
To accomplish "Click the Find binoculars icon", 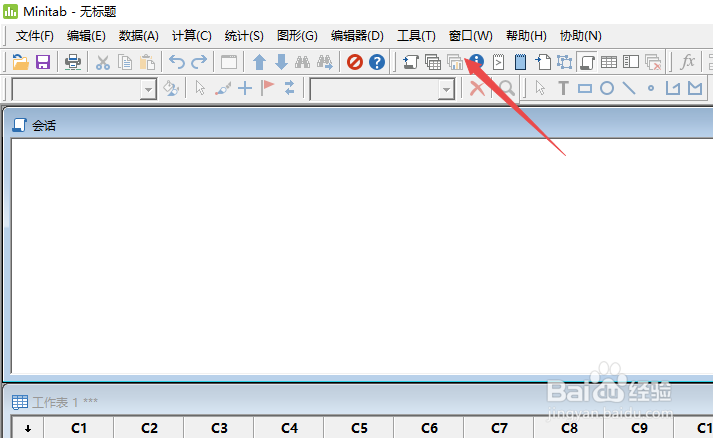I will pos(302,62).
